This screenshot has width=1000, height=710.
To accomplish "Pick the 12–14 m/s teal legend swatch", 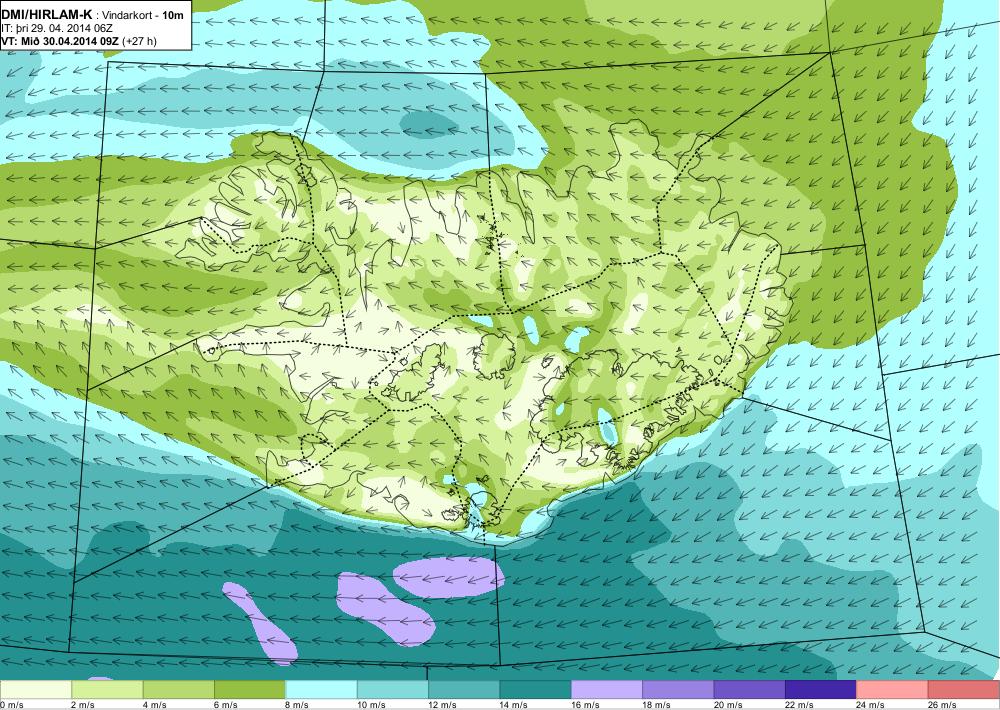I will coord(464,690).
